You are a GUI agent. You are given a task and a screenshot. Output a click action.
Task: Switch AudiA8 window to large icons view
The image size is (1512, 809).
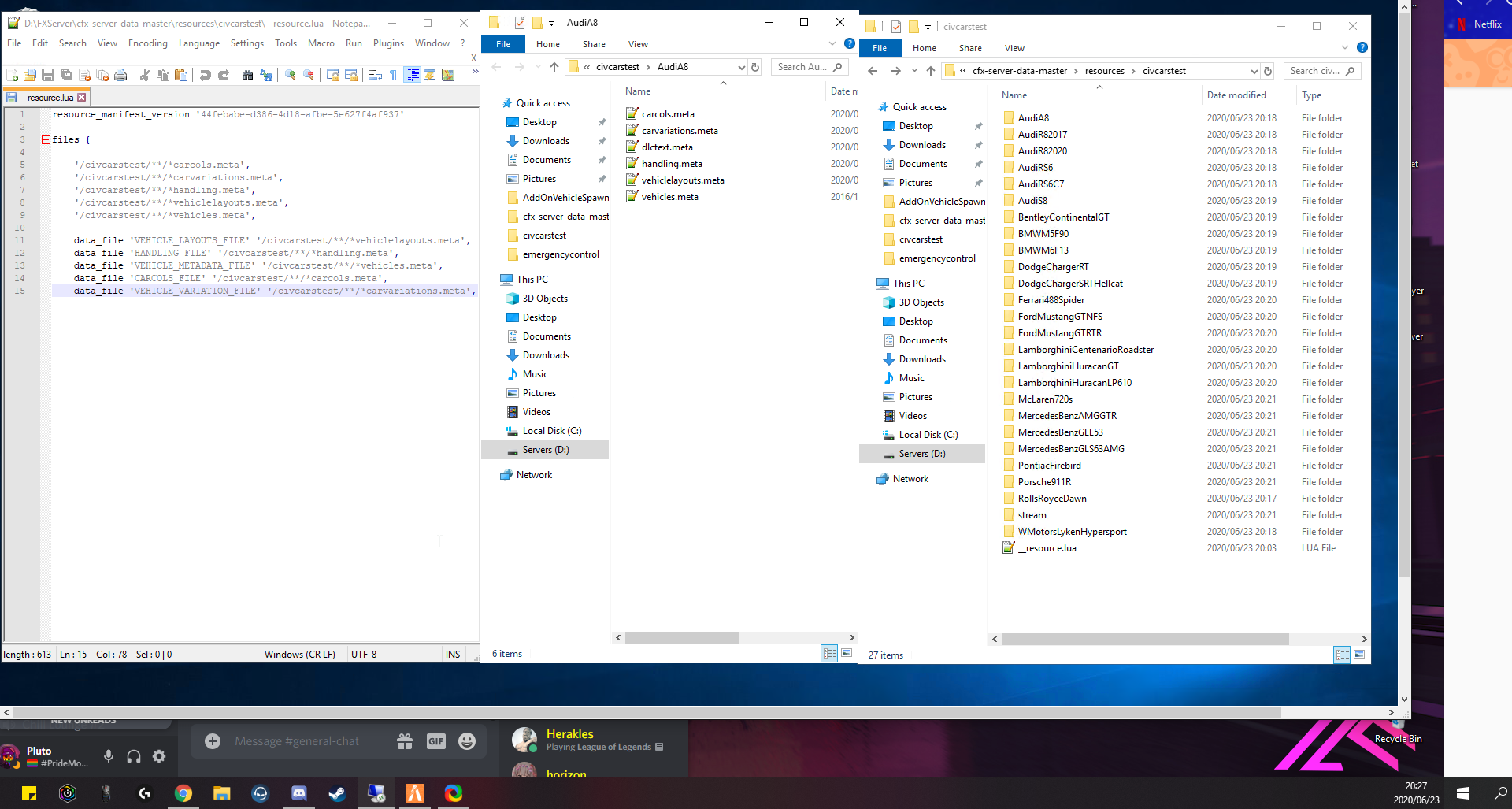(847, 653)
